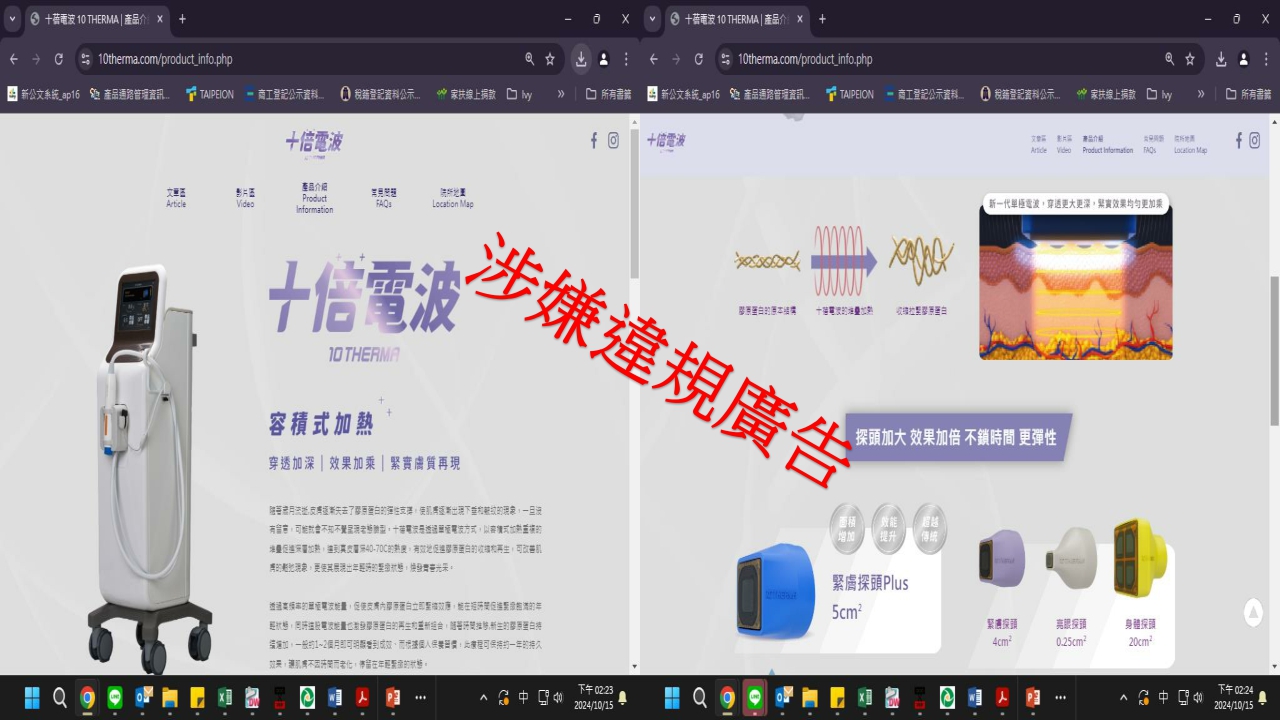Click the Facebook icon in the left window's page header
The image size is (1280, 720).
[594, 141]
